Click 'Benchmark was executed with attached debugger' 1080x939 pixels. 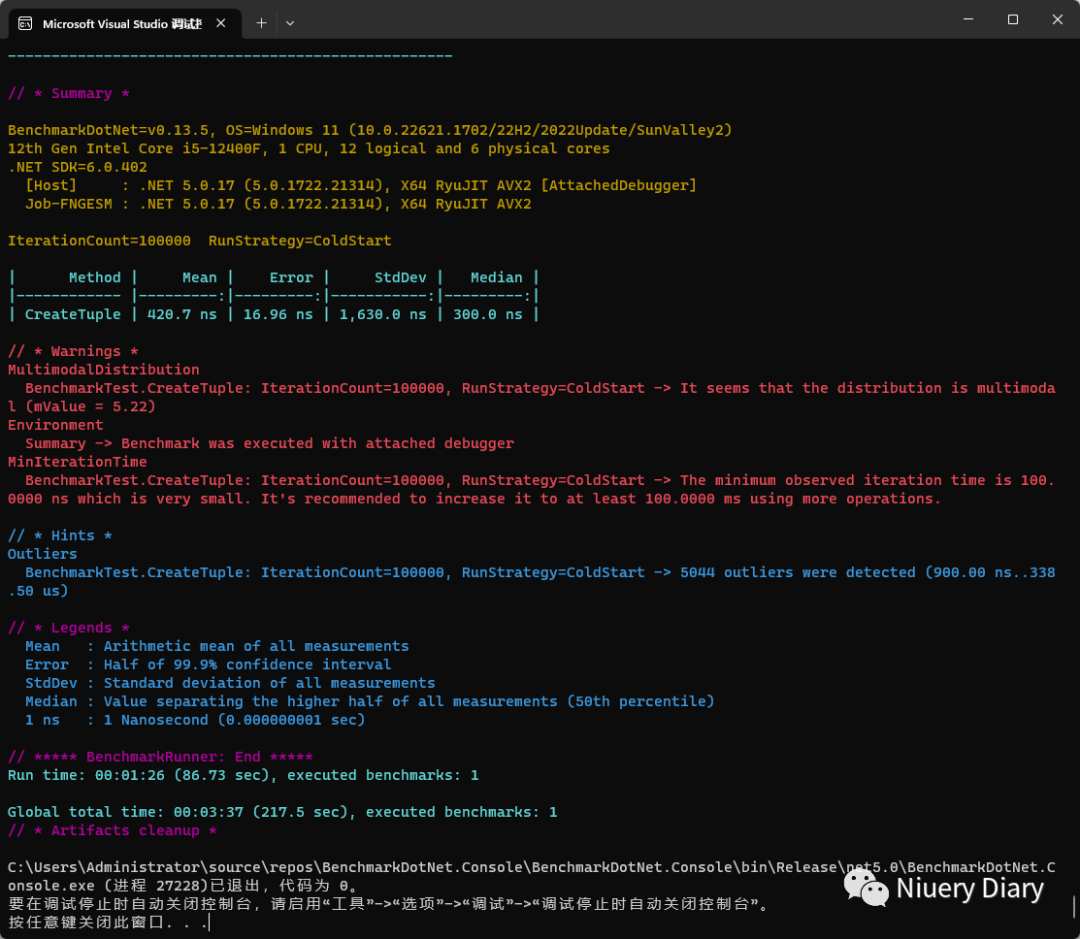(x=318, y=443)
